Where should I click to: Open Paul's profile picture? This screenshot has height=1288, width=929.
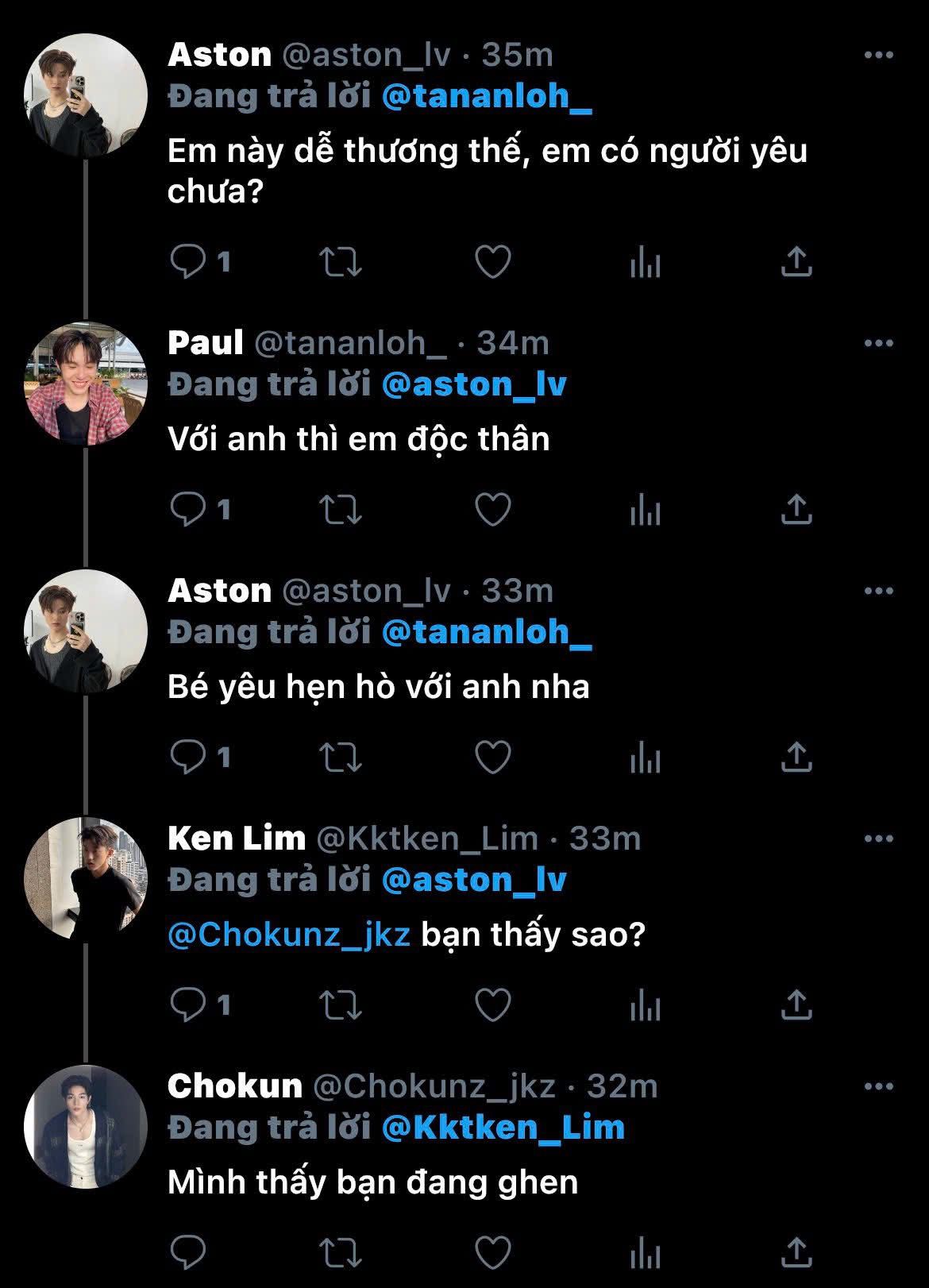point(86,383)
